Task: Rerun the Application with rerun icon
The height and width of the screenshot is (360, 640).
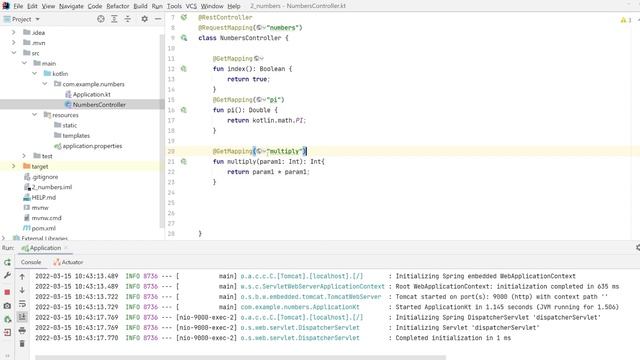Action: [7, 262]
